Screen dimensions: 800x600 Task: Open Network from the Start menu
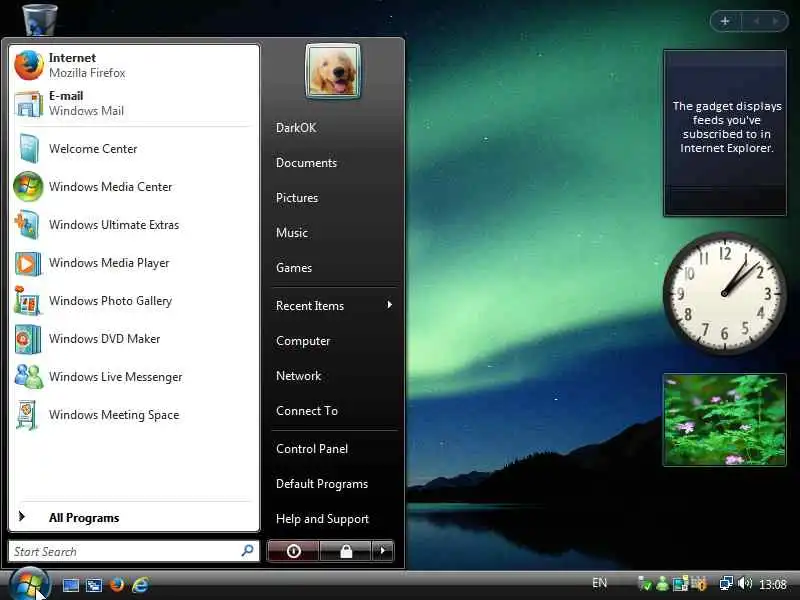pos(334,376)
